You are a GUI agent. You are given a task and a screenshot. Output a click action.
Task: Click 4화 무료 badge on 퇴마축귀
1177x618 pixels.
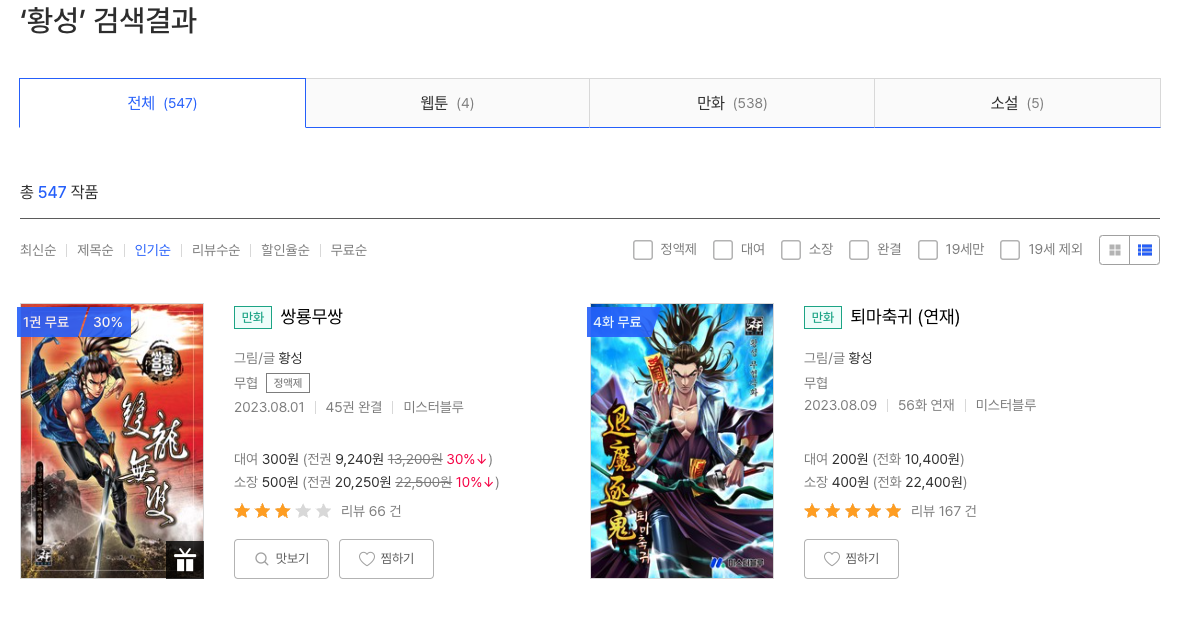[618, 321]
